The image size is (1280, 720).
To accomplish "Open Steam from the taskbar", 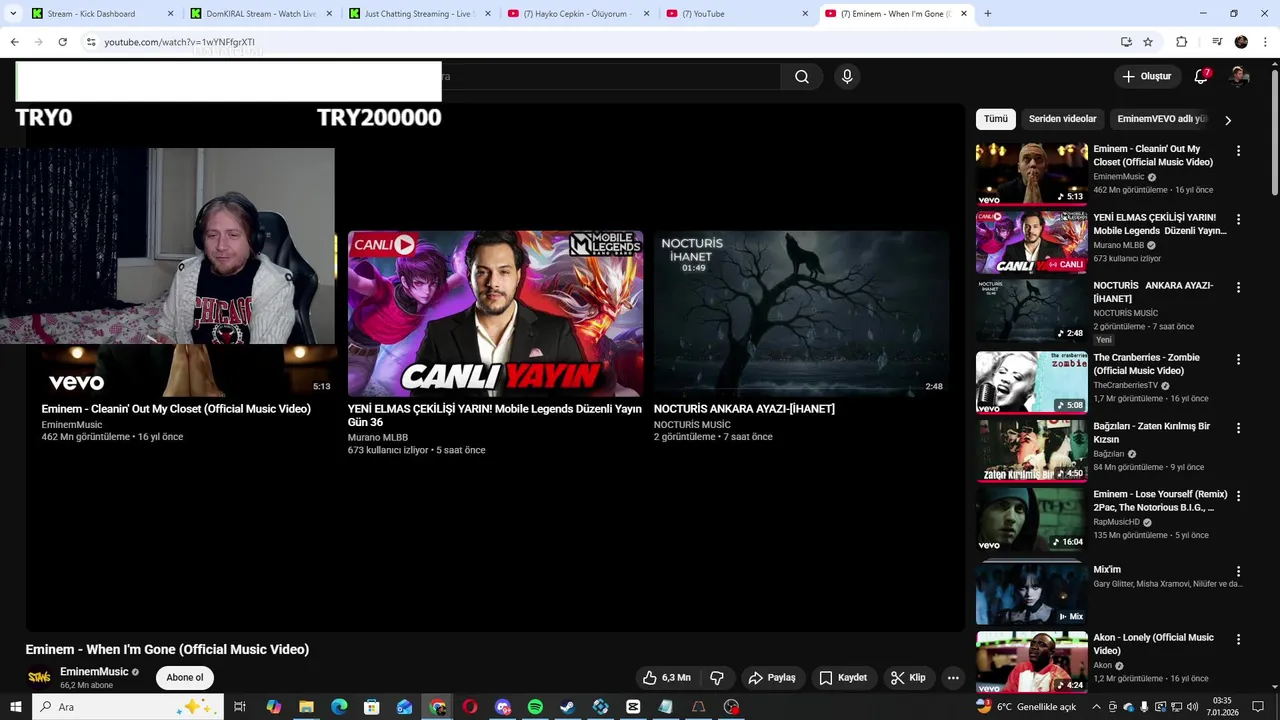I will pyautogui.click(x=567, y=707).
